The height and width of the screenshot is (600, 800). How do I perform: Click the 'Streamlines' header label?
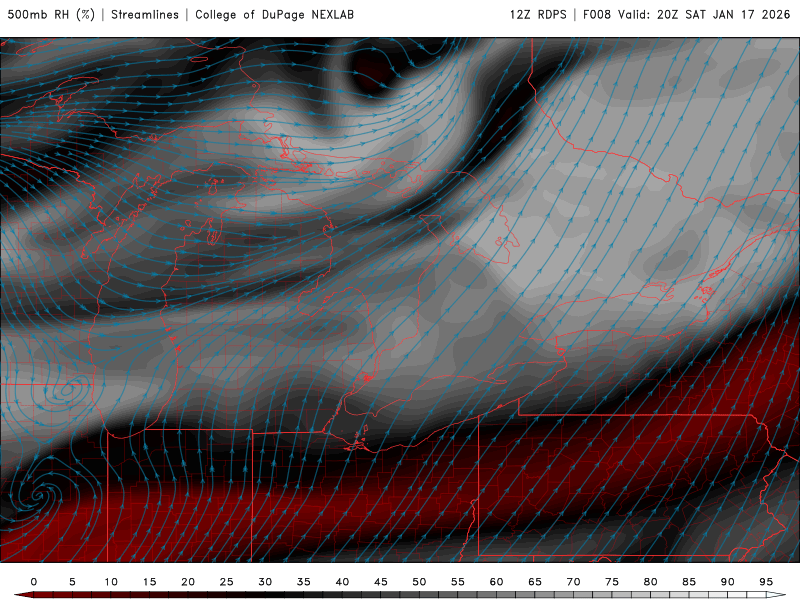click(x=145, y=14)
